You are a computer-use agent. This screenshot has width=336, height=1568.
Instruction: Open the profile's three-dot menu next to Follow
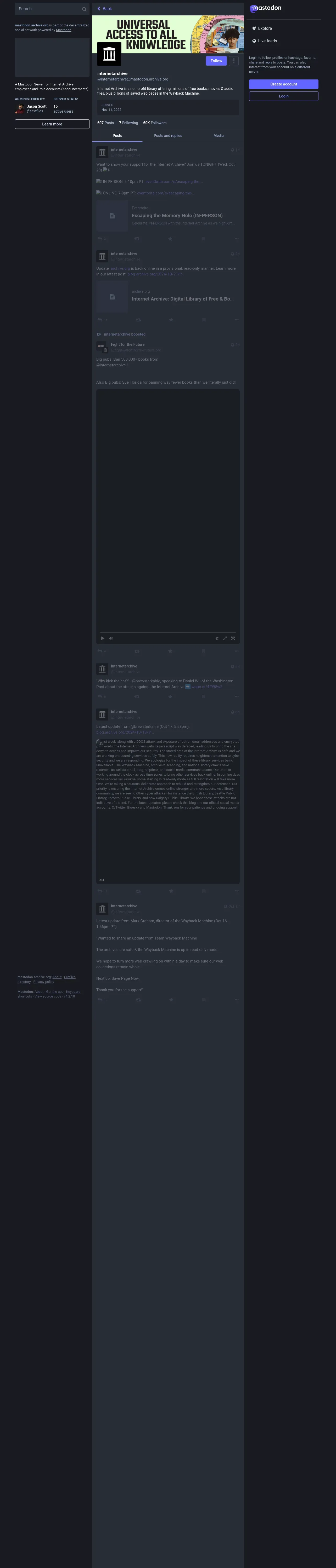234,61
